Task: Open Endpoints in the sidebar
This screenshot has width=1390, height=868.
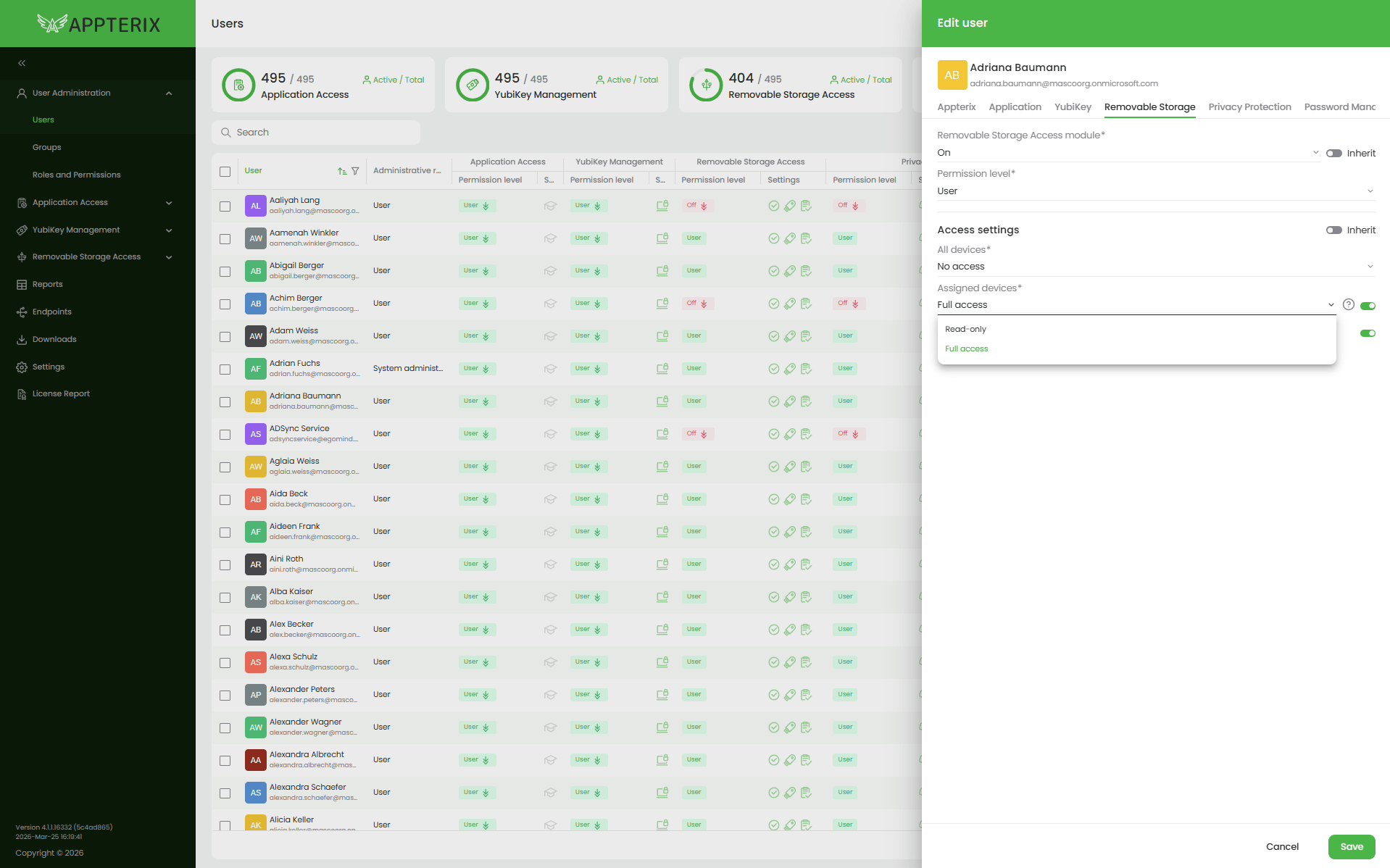Action: (51, 312)
